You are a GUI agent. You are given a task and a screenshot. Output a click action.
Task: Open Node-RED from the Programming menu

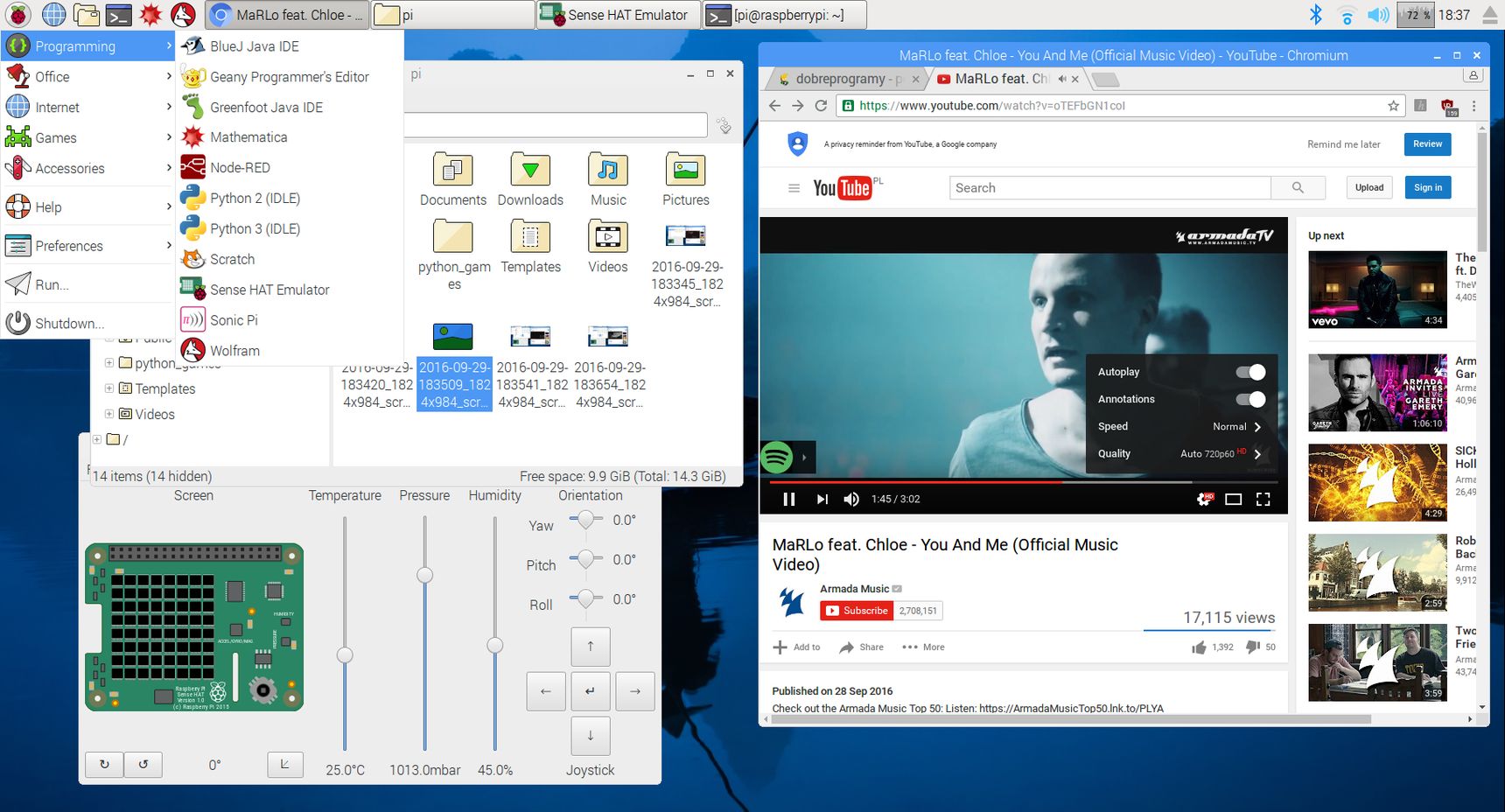(290, 168)
